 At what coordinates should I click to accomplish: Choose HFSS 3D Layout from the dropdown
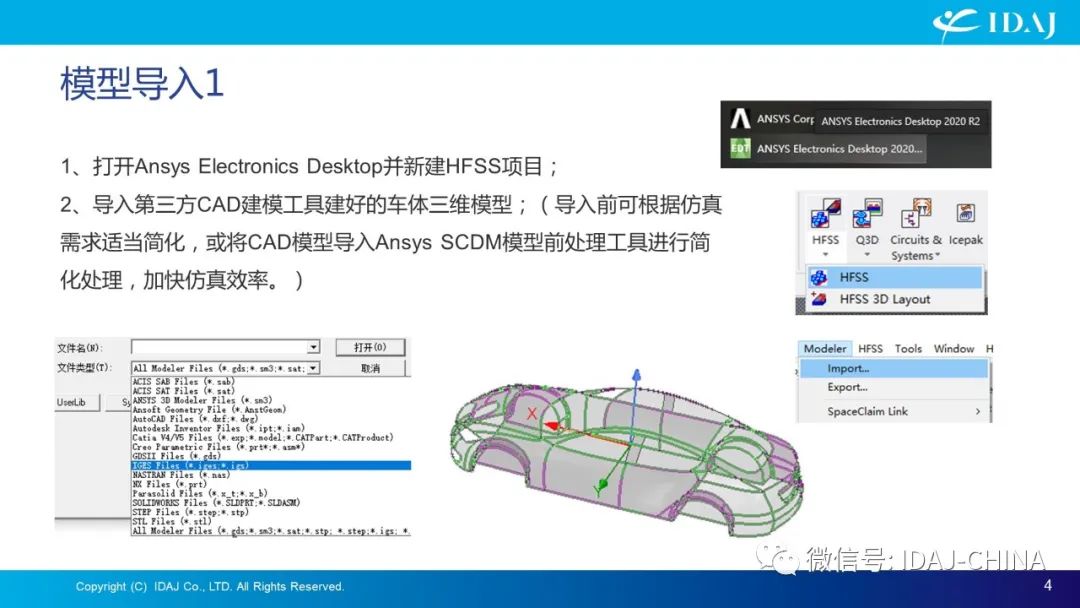[895, 300]
